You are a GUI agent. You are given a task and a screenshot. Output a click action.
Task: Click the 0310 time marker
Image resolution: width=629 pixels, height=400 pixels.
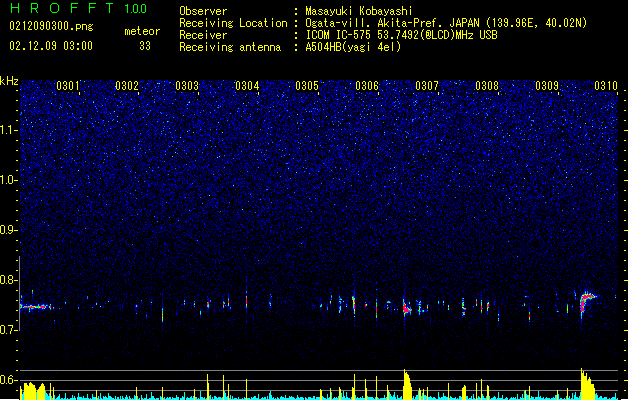tap(606, 86)
